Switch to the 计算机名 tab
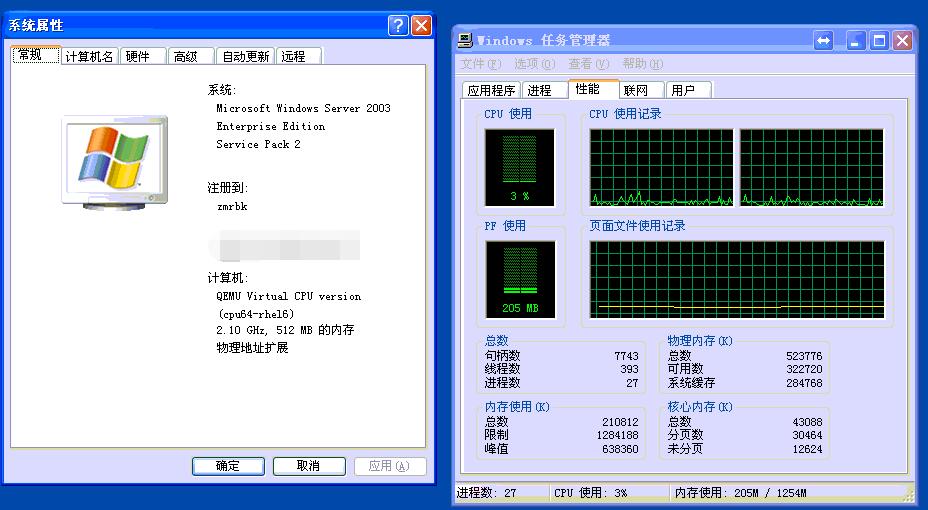 (x=90, y=56)
